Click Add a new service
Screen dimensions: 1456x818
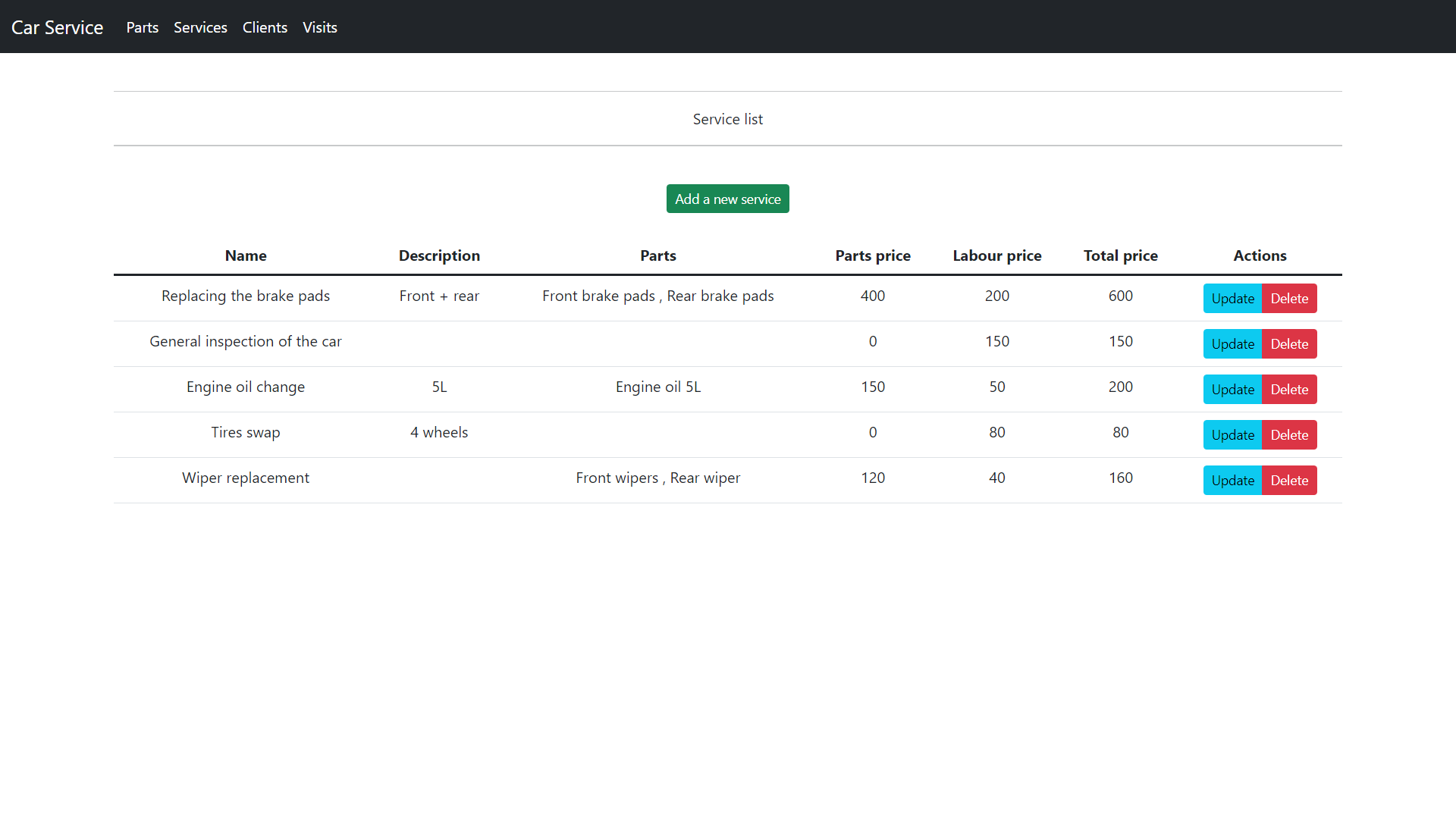tap(727, 199)
